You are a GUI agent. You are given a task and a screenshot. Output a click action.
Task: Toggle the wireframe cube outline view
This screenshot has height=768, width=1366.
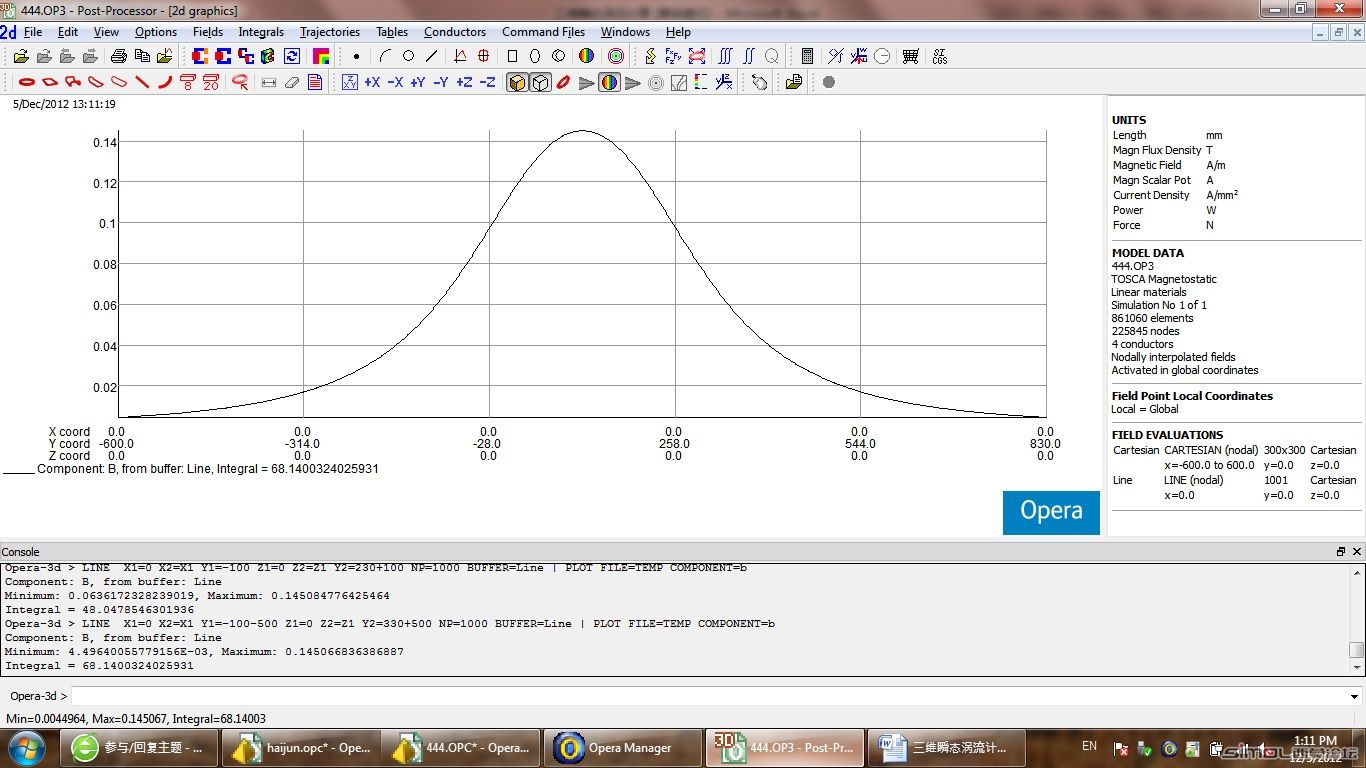[540, 82]
